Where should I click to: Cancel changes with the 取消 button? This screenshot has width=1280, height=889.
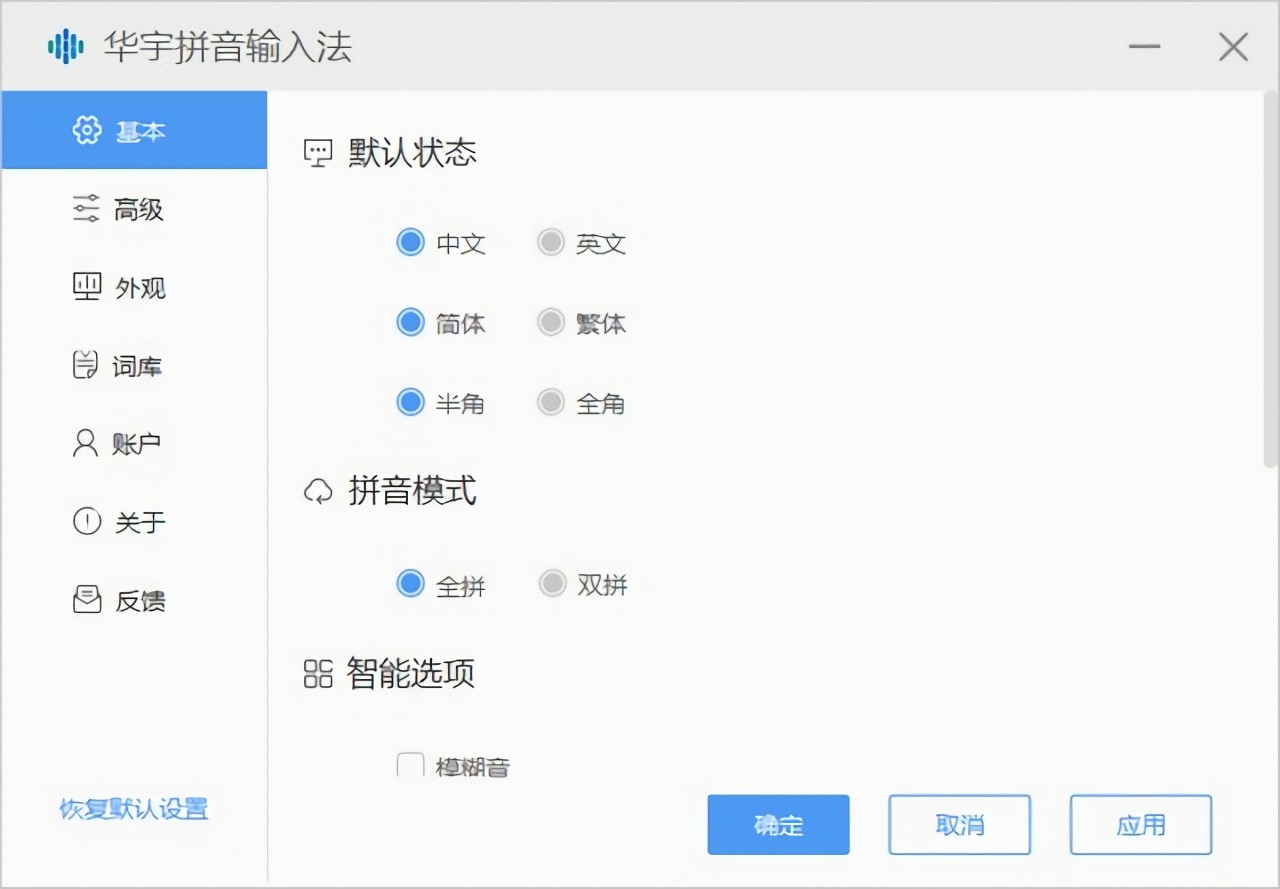[x=959, y=825]
